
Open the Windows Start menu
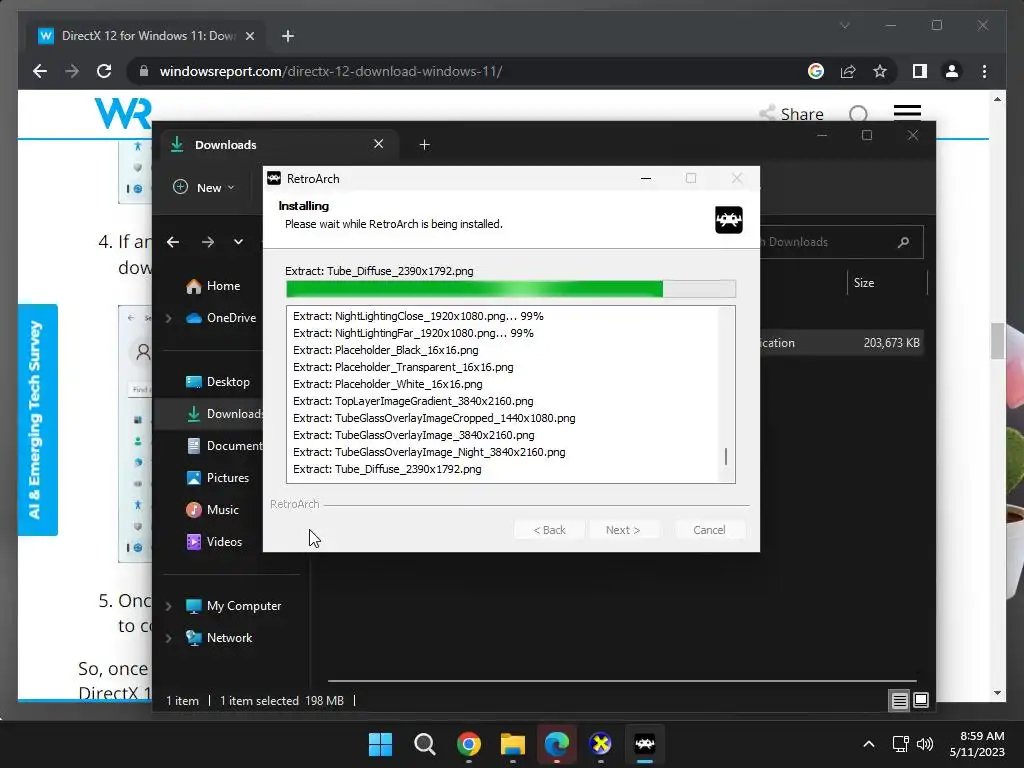tap(380, 744)
